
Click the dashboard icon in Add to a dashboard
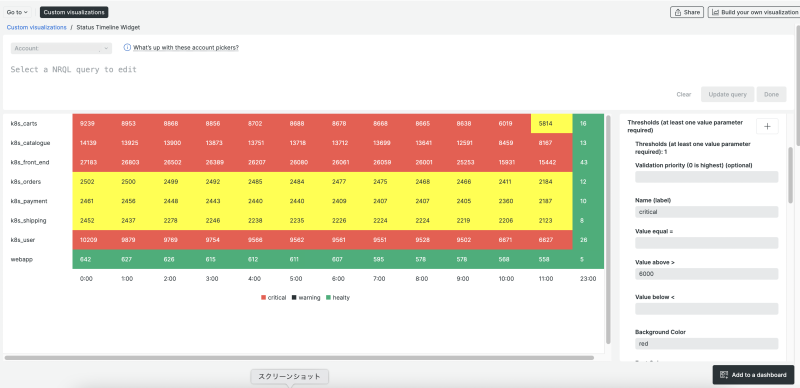pyautogui.click(x=723, y=375)
